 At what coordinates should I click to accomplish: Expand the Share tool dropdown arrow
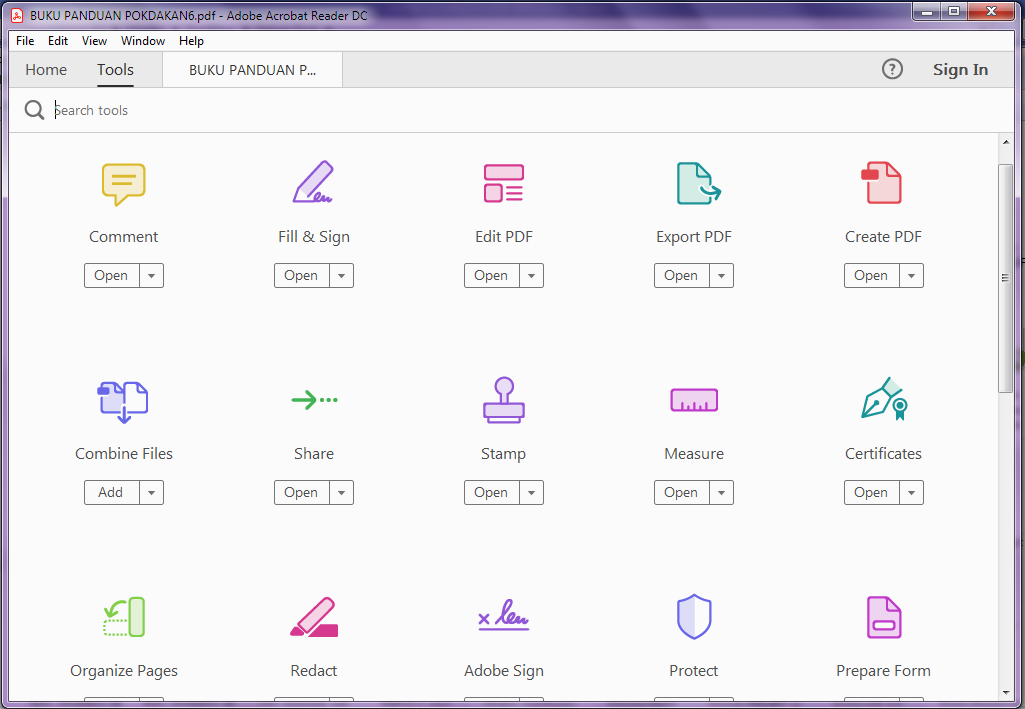pos(340,492)
